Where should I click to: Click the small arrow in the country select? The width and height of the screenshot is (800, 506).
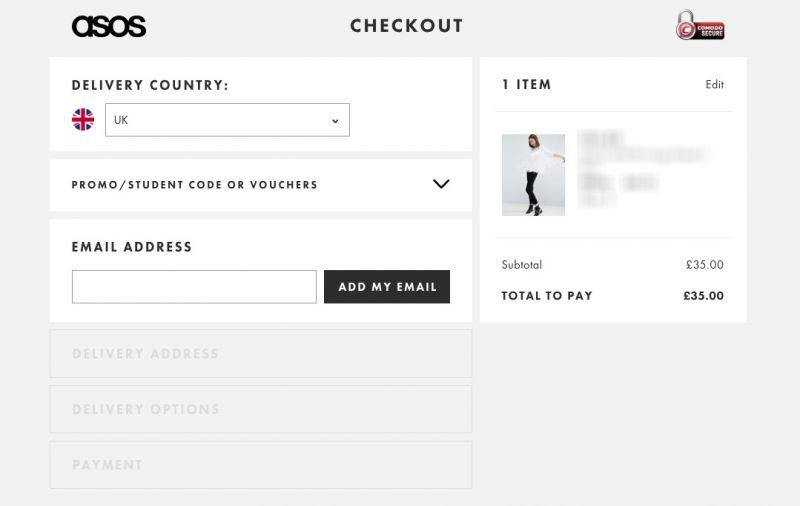click(335, 121)
